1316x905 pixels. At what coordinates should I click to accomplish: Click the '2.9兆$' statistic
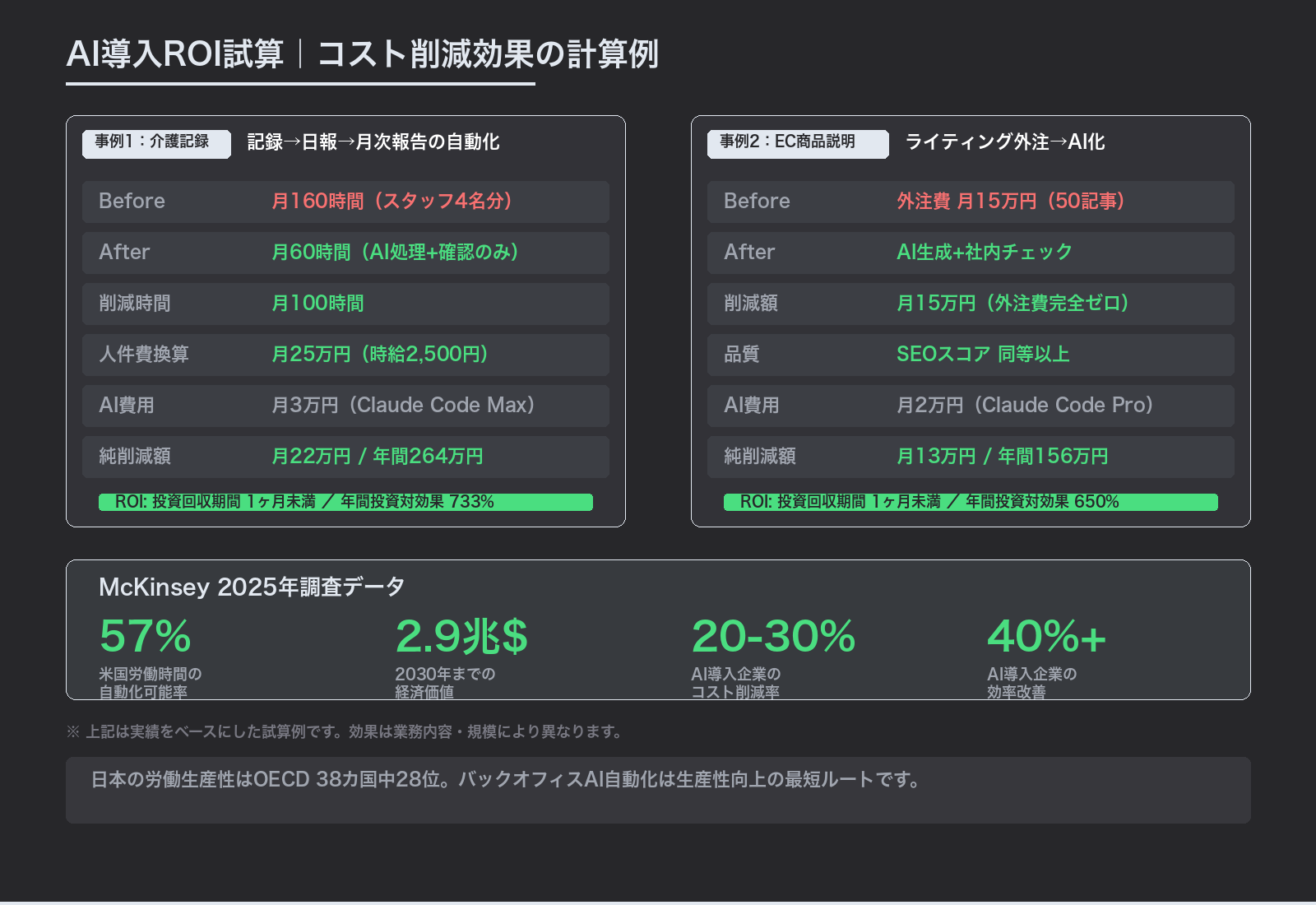pyautogui.click(x=461, y=636)
